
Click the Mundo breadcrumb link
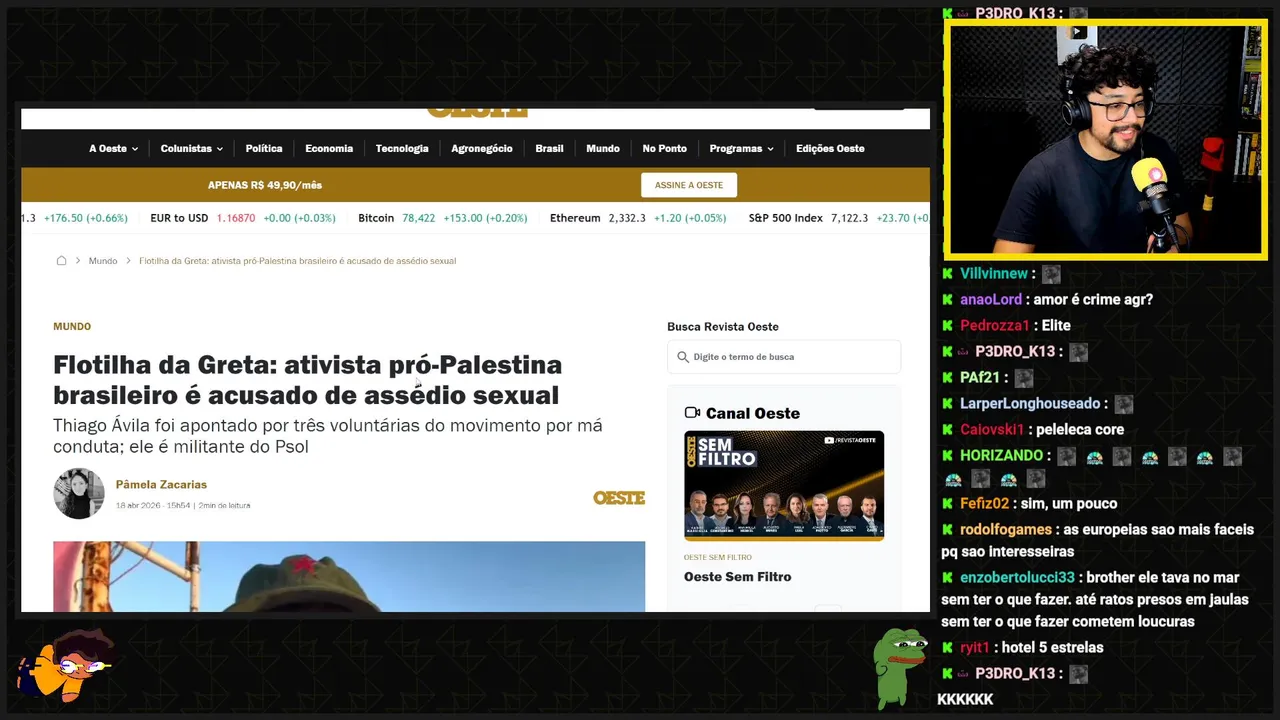click(103, 261)
